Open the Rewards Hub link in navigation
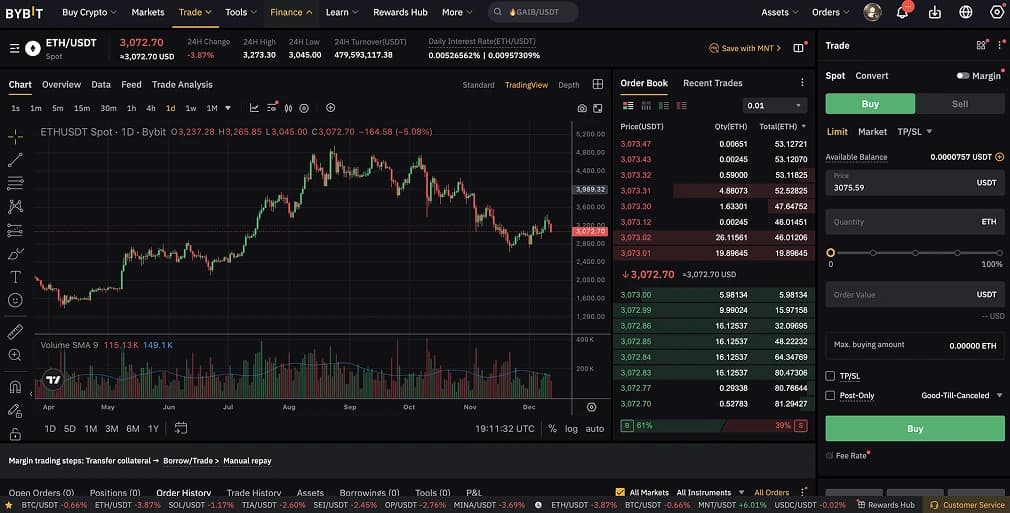The height and width of the screenshot is (513, 1010). 400,12
